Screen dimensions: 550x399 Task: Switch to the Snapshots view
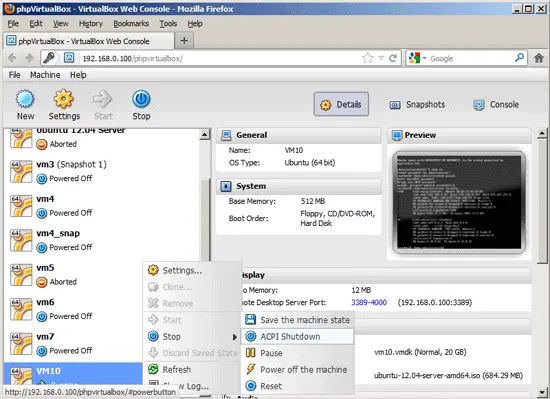coord(417,104)
